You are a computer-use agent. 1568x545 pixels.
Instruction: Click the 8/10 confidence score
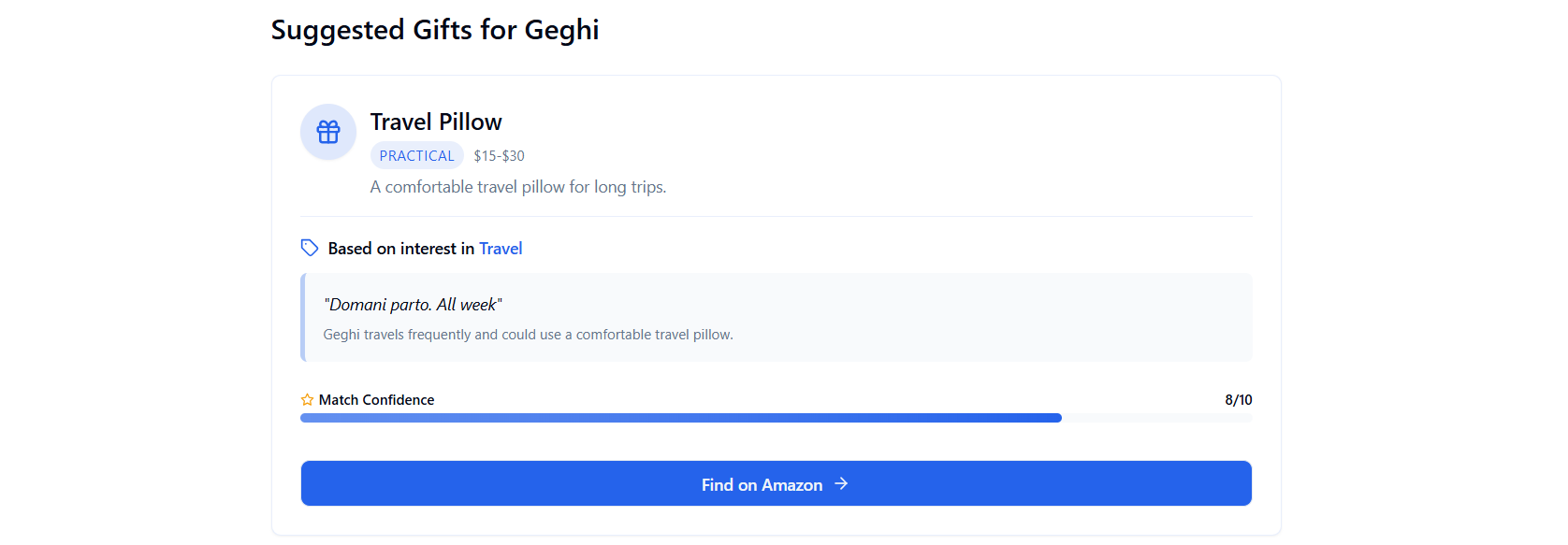(1238, 400)
